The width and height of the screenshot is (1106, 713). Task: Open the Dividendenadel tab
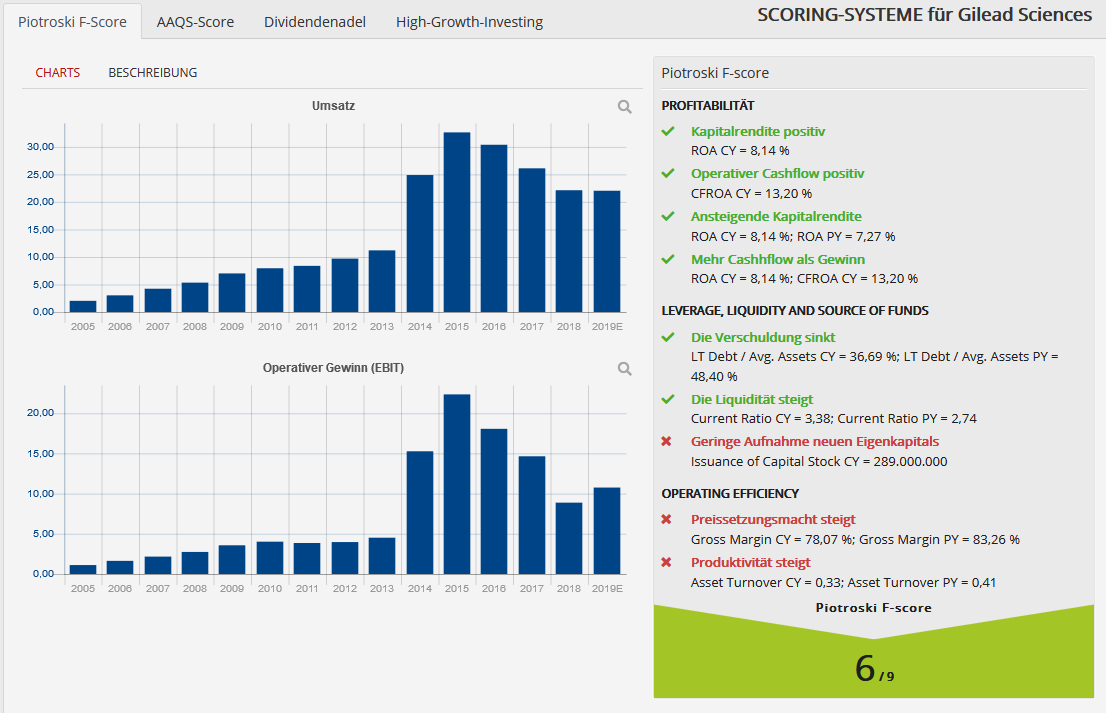pyautogui.click(x=315, y=22)
